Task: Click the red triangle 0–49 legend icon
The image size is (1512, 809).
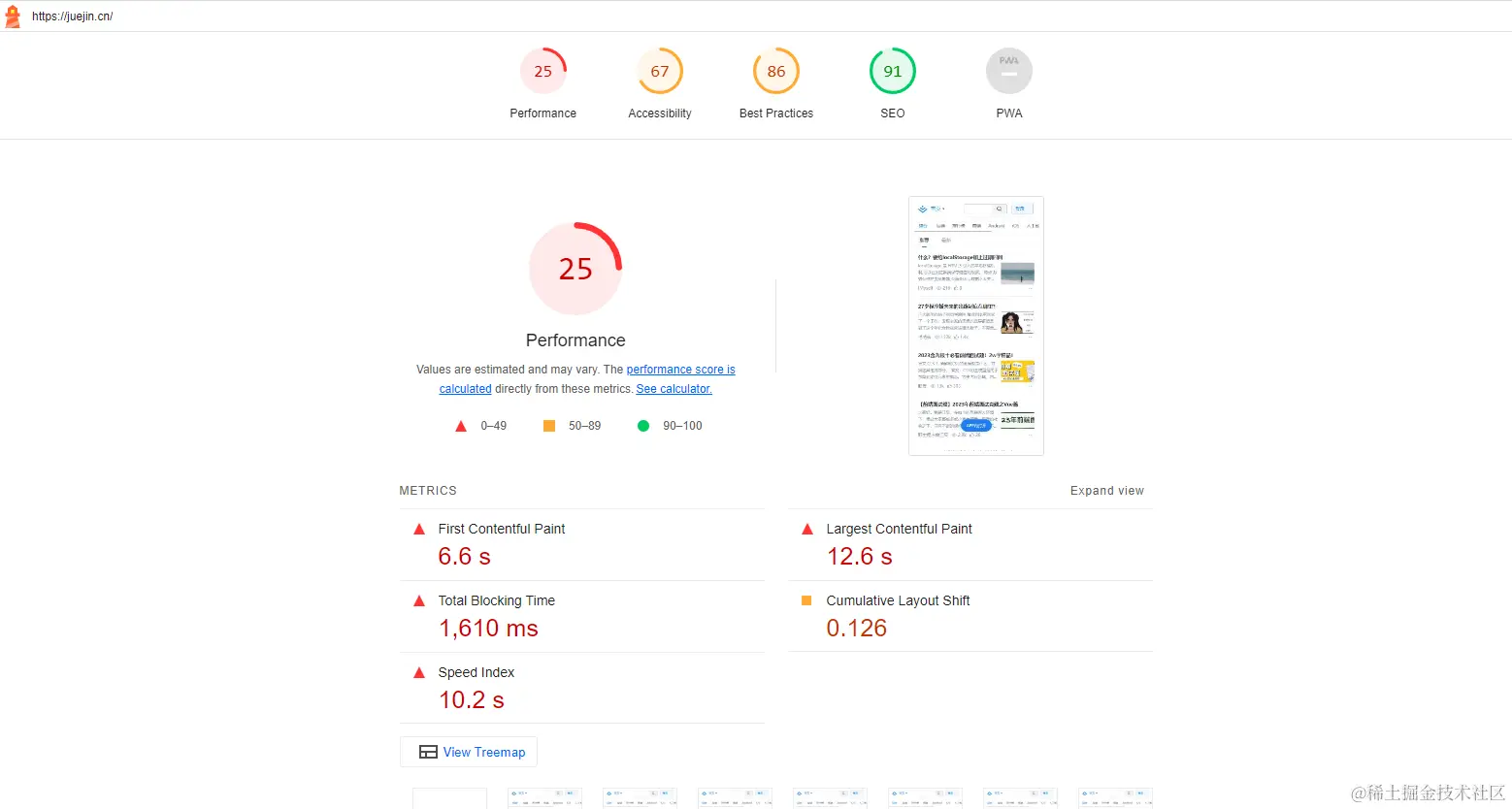Action: pyautogui.click(x=461, y=426)
